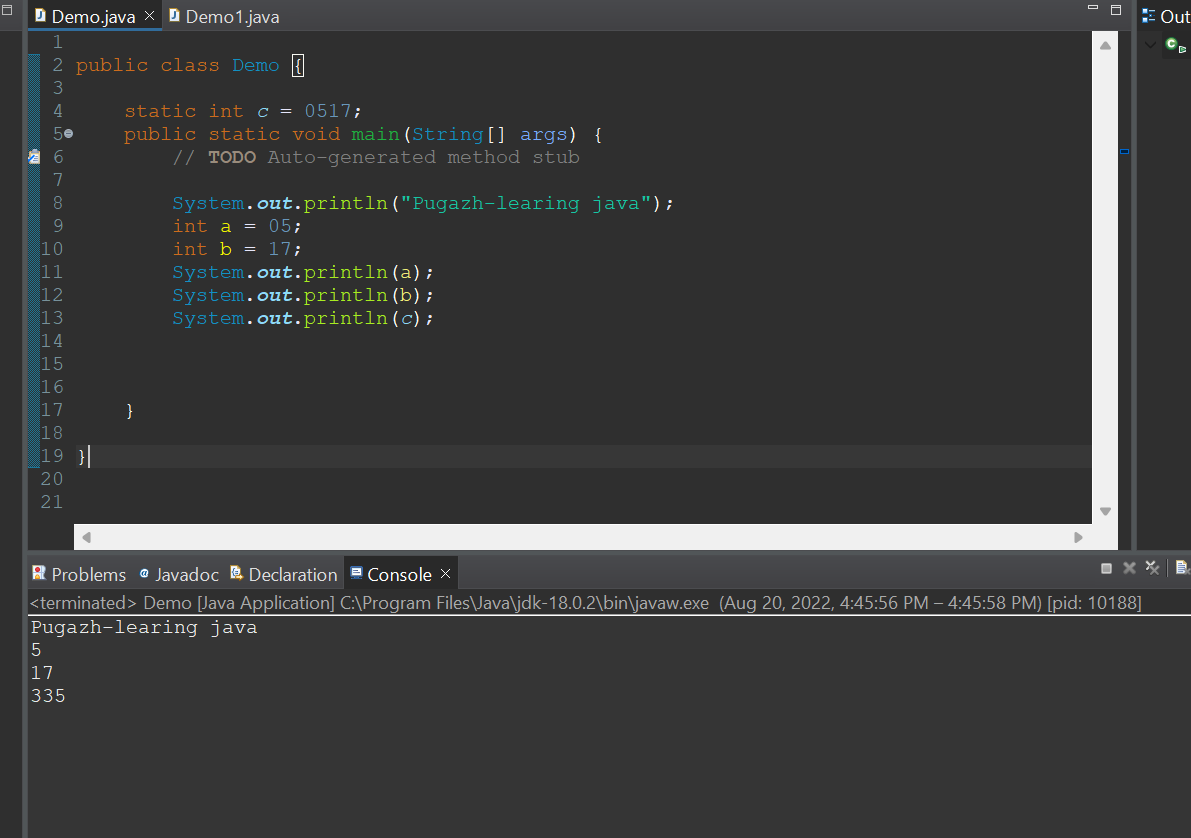Click the up arrow of the editor vertical scrollbar
The height and width of the screenshot is (838, 1191).
(1105, 46)
